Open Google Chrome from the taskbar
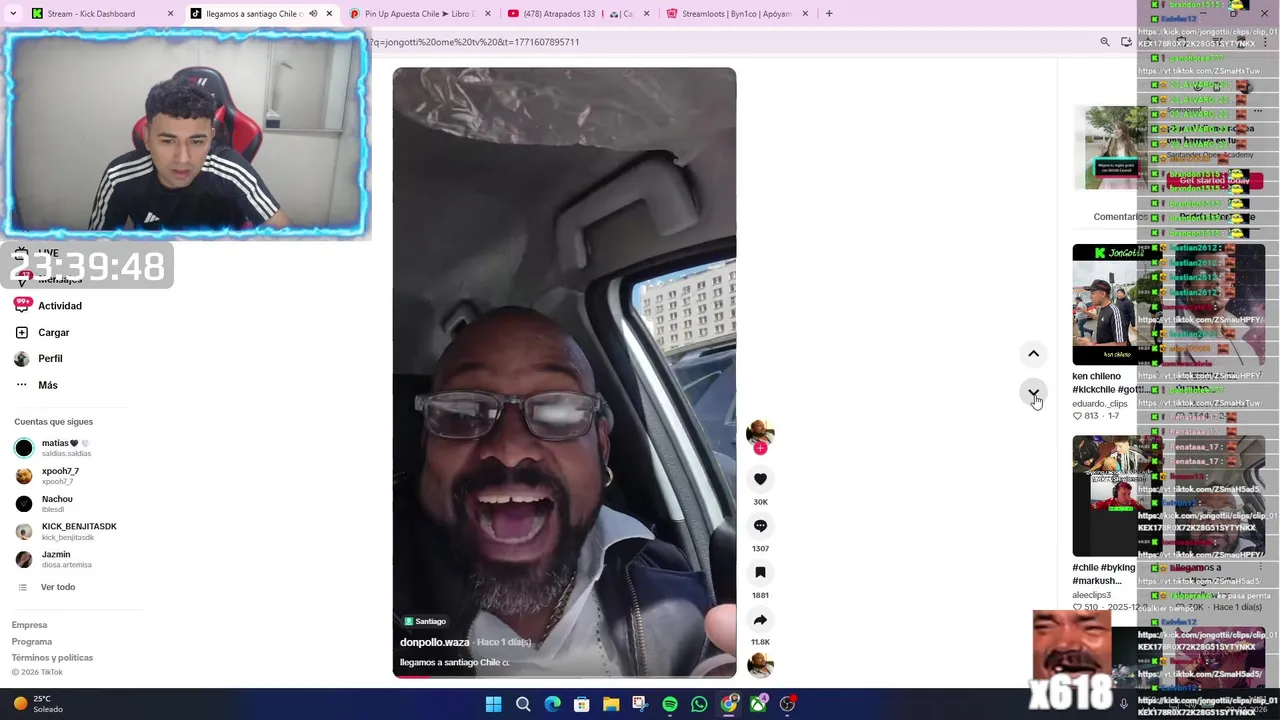 click(729, 705)
